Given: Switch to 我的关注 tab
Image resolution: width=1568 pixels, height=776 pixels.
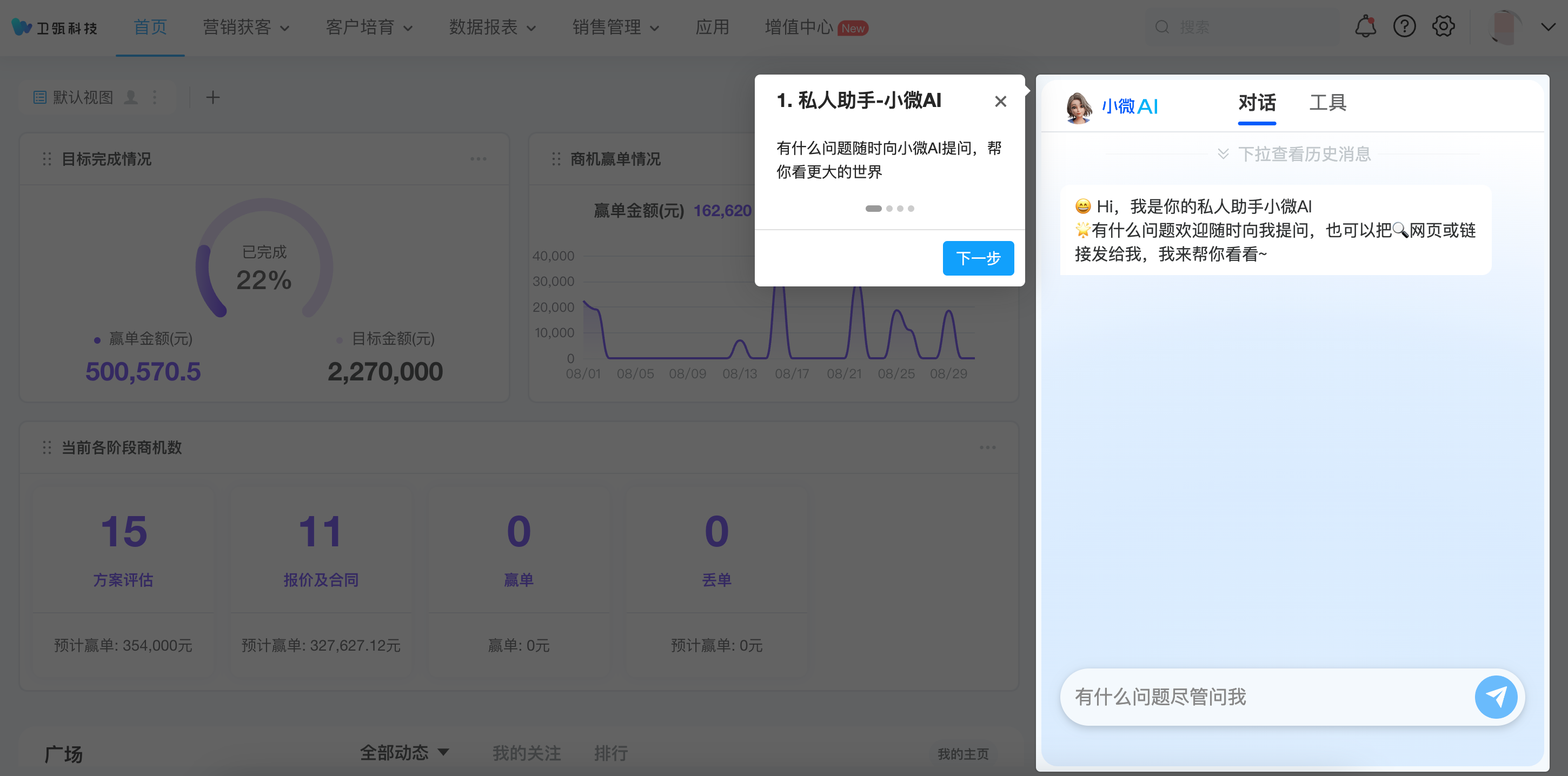Looking at the screenshot, I should (527, 753).
